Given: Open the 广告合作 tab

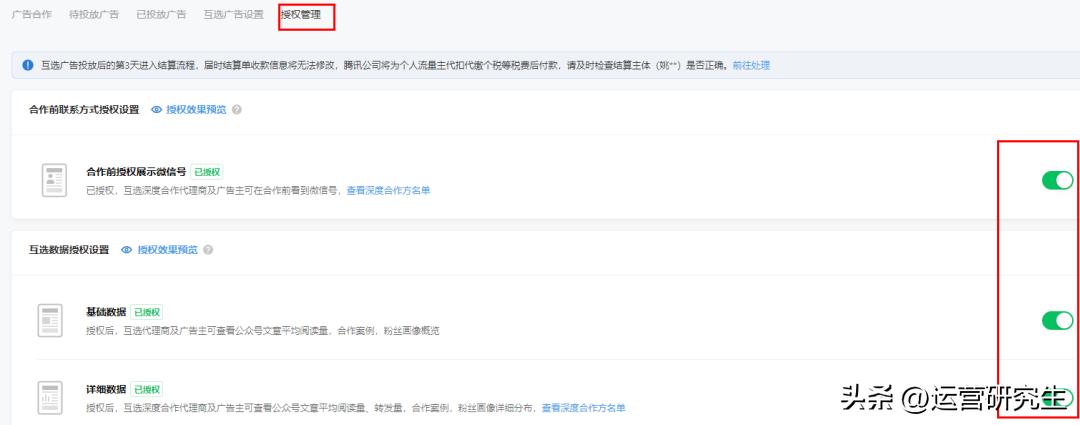Looking at the screenshot, I should tap(32, 14).
